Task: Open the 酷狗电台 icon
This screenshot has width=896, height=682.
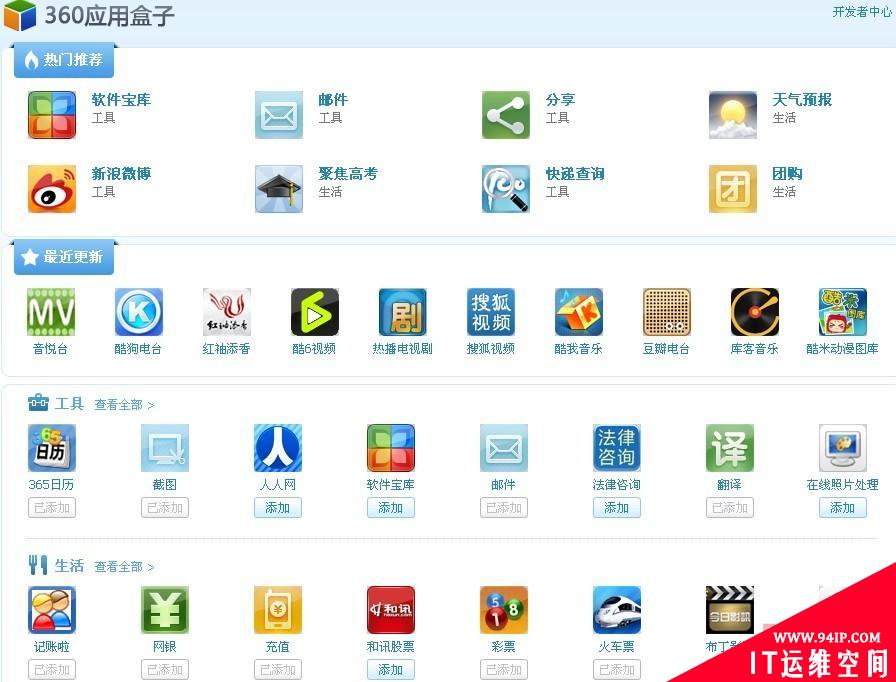Action: pyautogui.click(x=139, y=312)
